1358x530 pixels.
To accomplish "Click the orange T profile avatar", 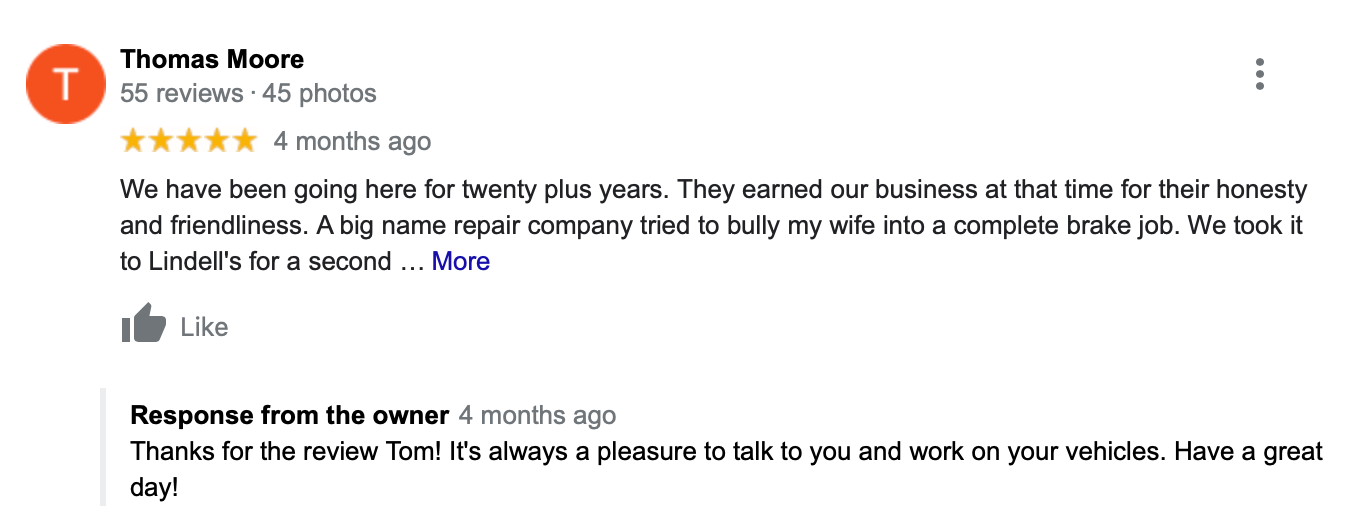I will click(65, 84).
